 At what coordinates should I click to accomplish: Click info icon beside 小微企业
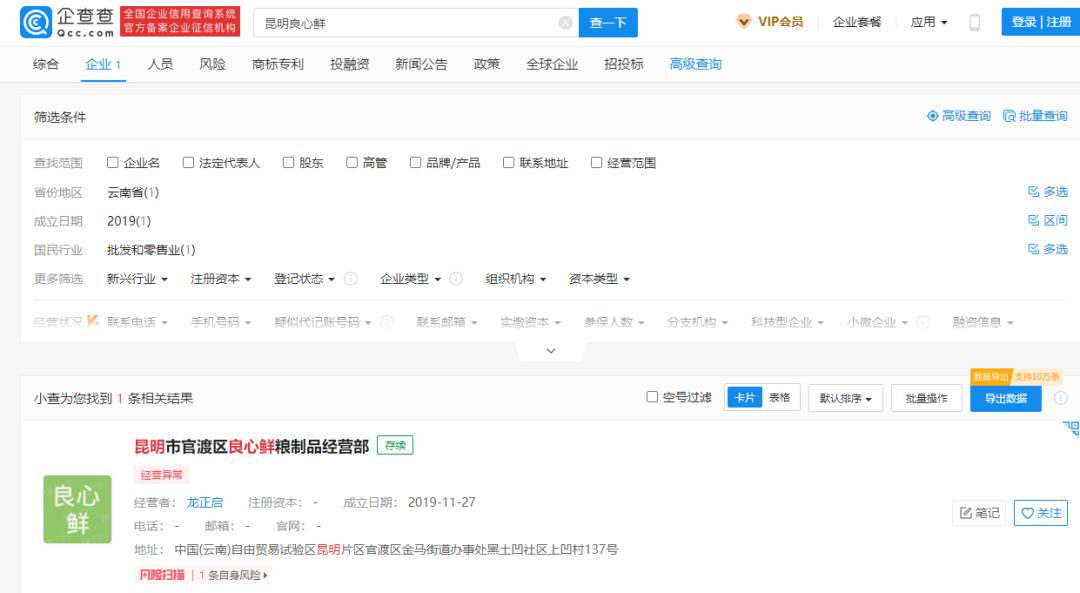924,322
